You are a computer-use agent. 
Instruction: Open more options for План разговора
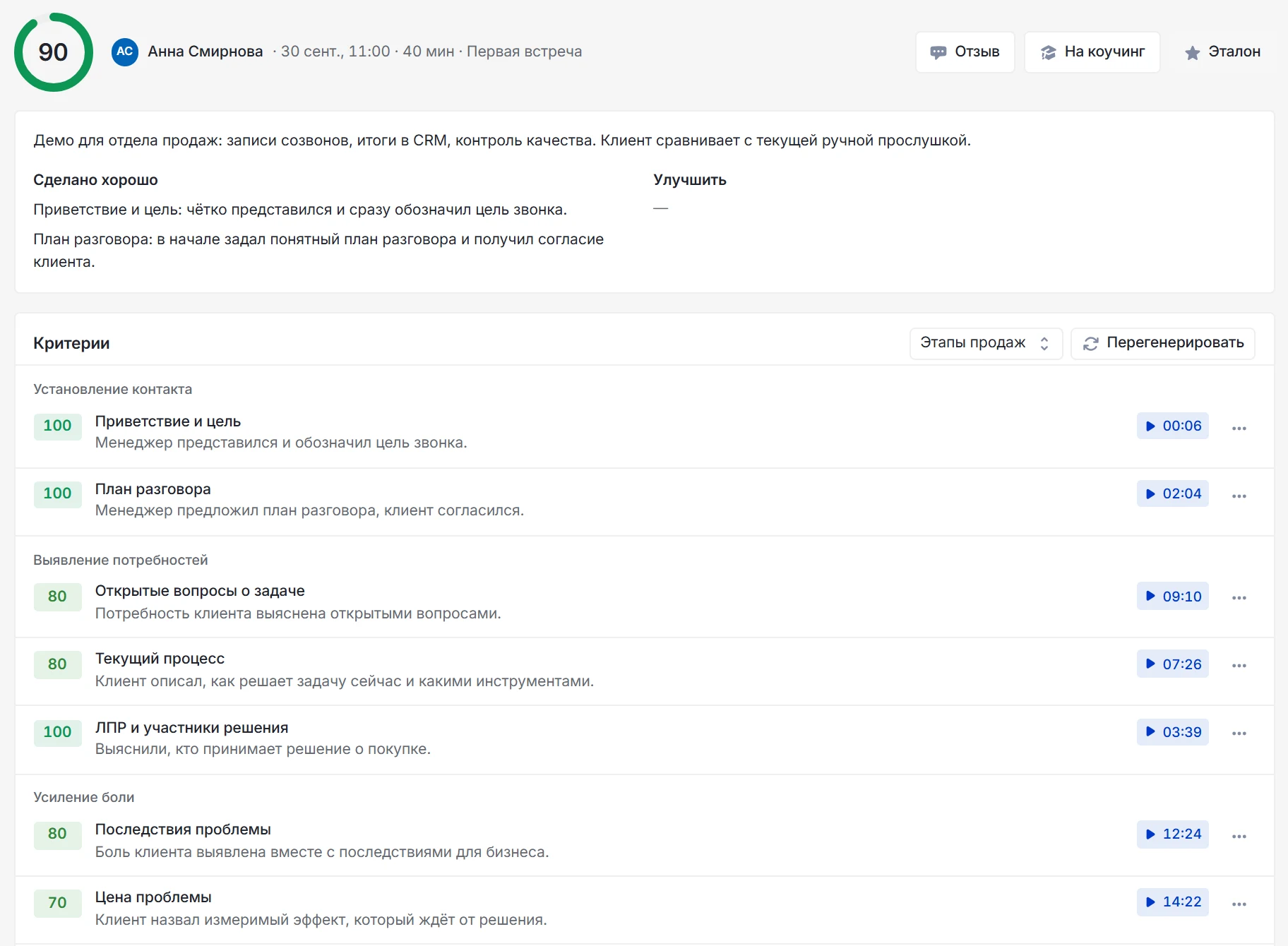pyautogui.click(x=1239, y=496)
